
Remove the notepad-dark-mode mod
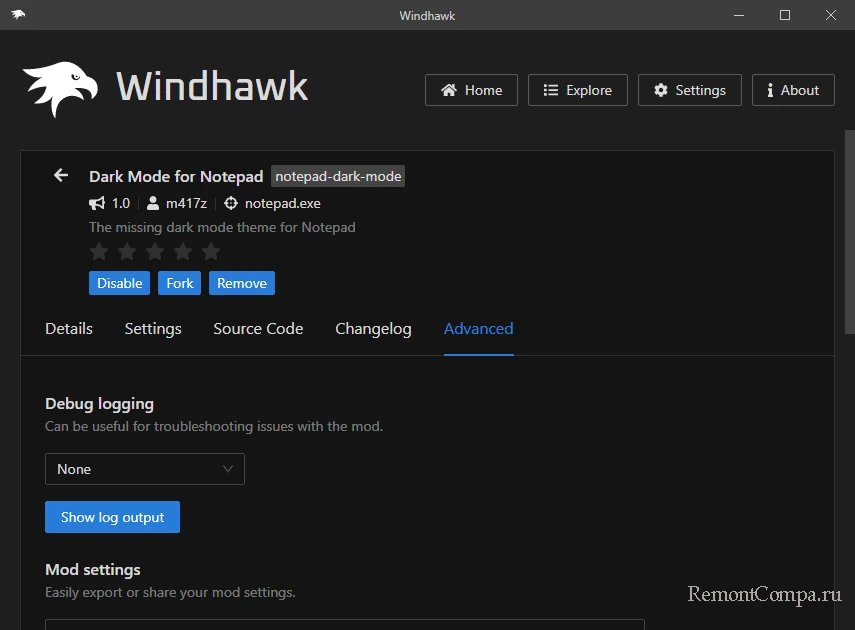tap(242, 283)
